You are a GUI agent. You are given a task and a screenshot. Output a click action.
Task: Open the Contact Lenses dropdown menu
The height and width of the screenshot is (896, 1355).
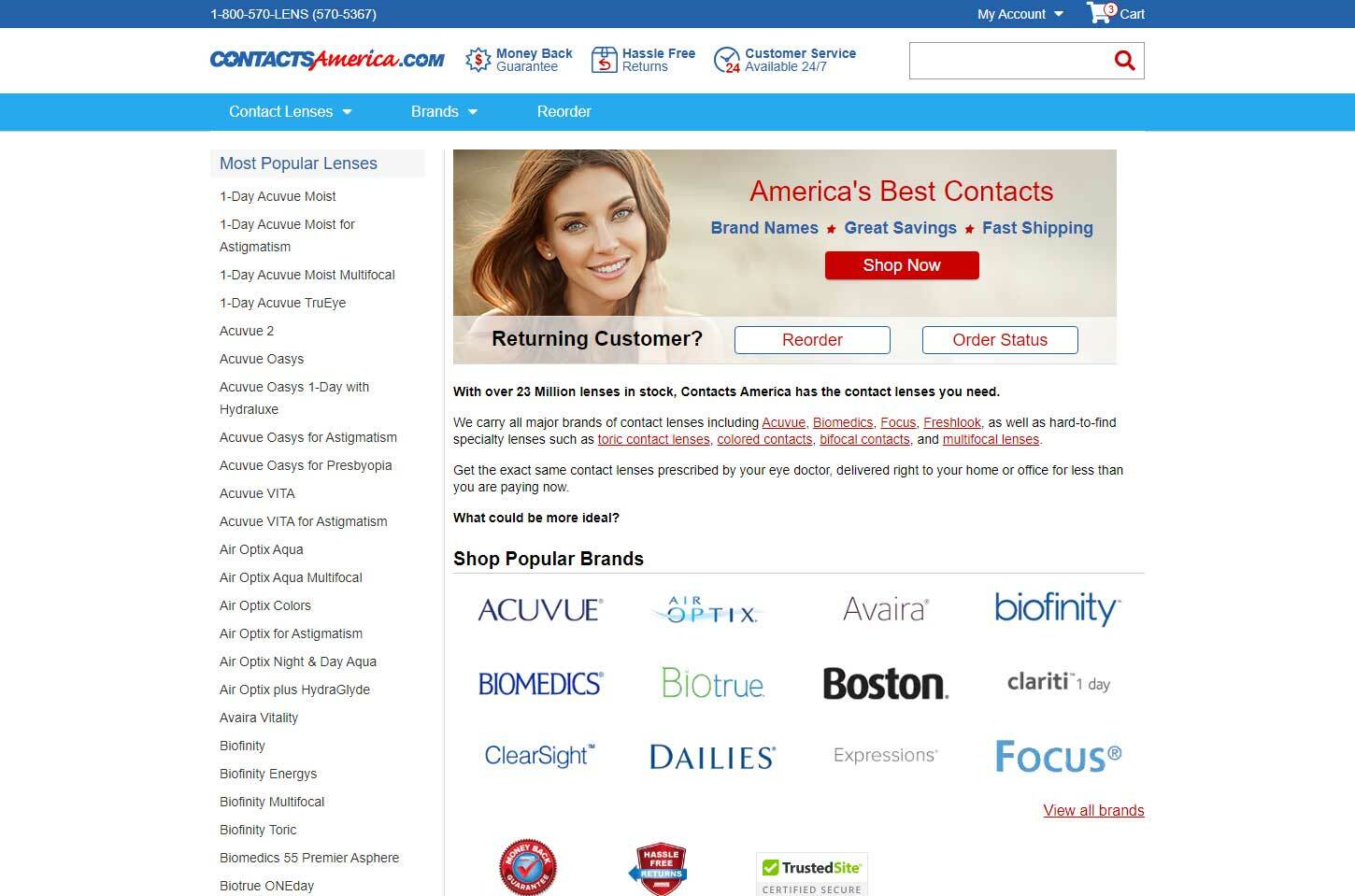click(290, 111)
